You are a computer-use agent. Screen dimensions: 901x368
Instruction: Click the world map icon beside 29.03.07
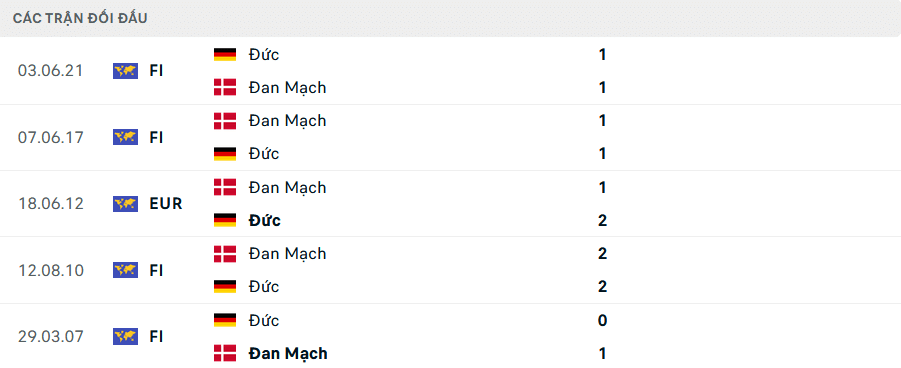pyautogui.click(x=125, y=336)
